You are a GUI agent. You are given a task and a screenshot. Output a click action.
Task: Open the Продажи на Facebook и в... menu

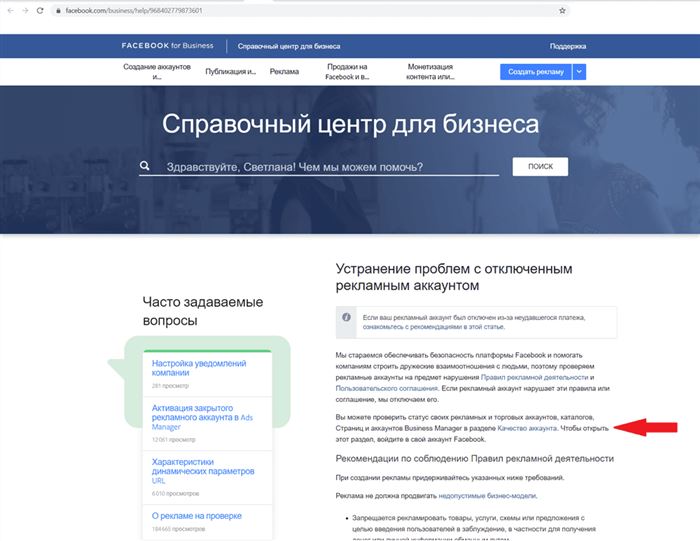pos(347,71)
